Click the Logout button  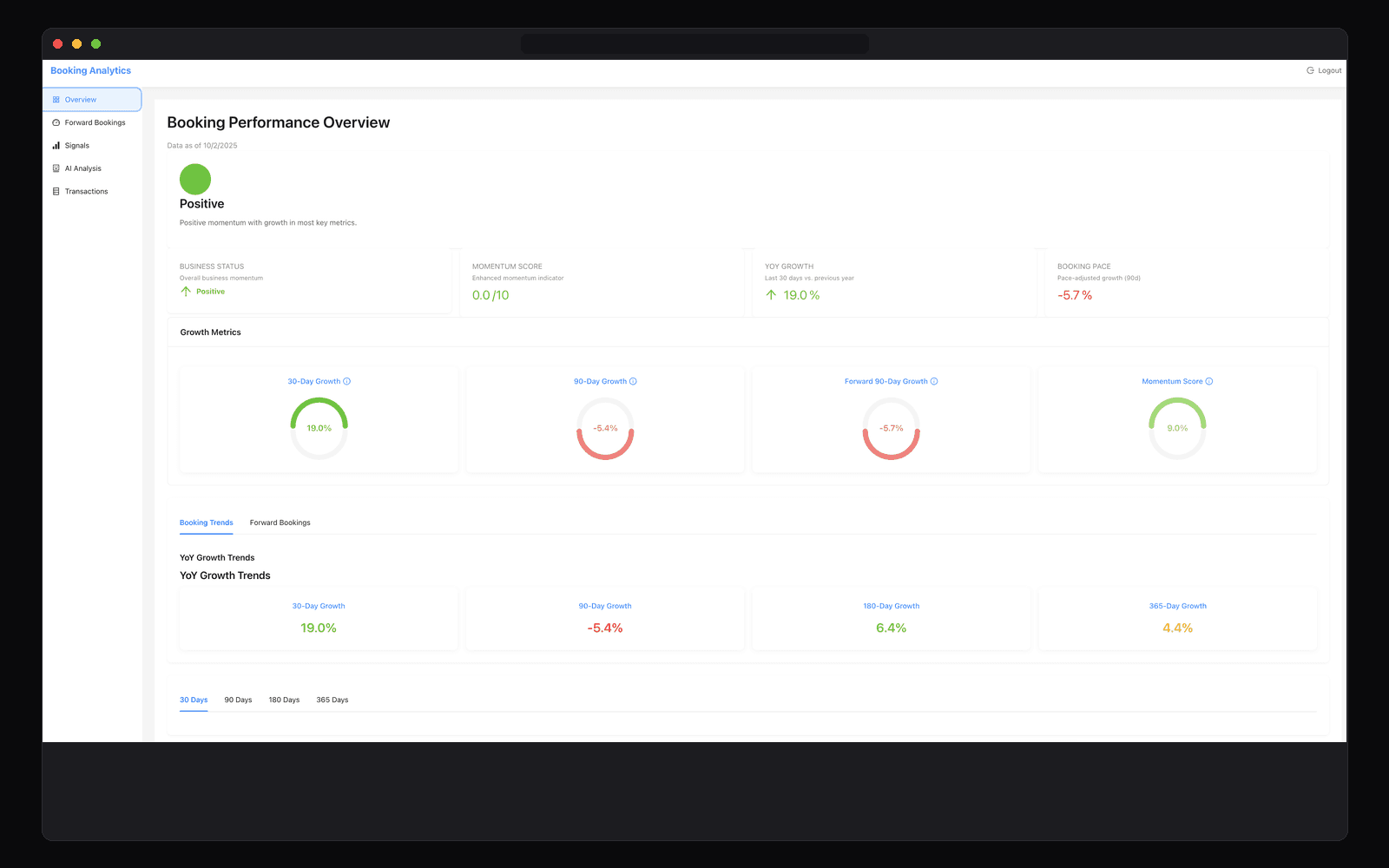(x=1323, y=70)
